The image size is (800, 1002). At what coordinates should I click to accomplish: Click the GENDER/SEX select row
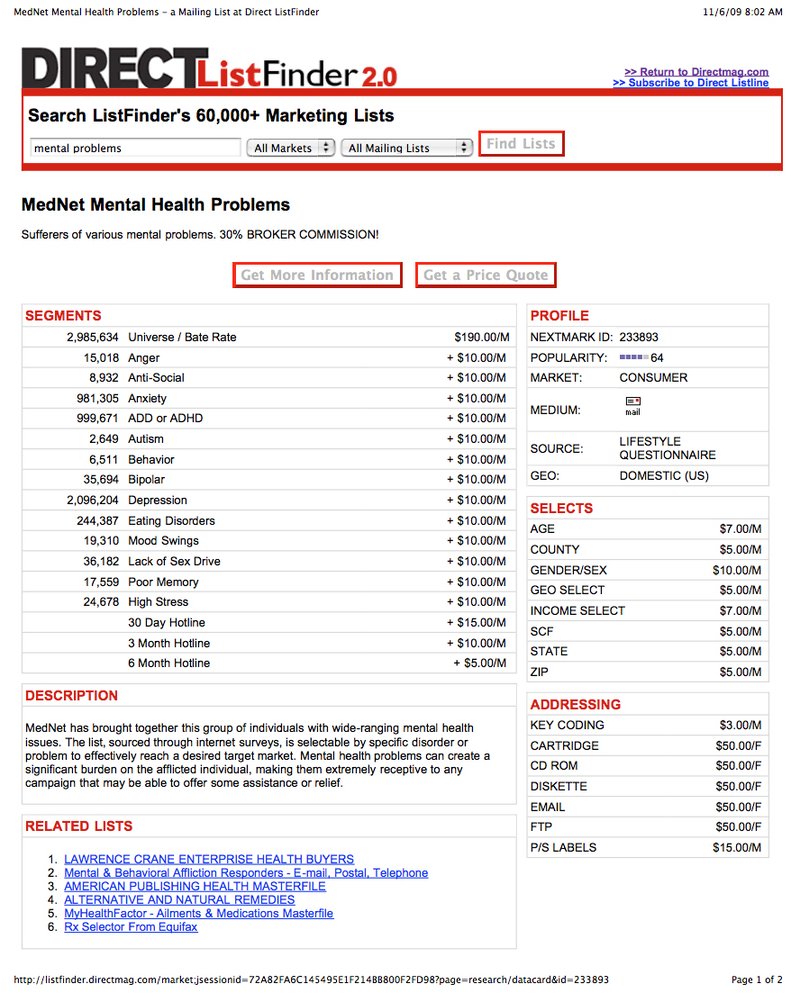point(647,570)
